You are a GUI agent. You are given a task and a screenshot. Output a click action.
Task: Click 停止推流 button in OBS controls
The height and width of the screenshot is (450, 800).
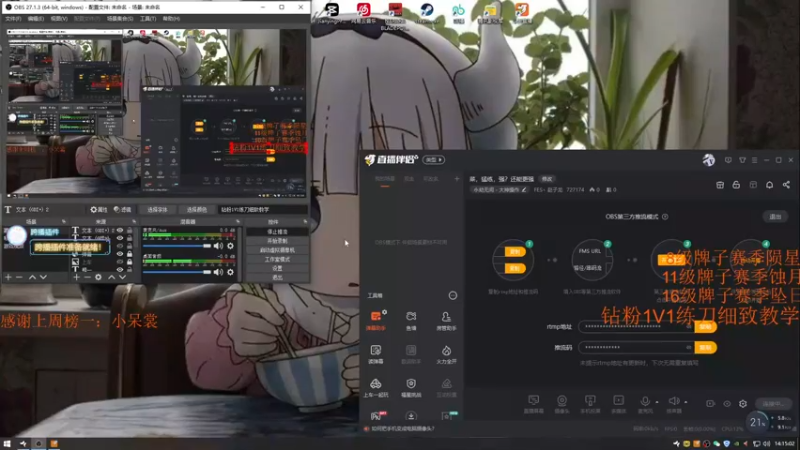point(277,232)
